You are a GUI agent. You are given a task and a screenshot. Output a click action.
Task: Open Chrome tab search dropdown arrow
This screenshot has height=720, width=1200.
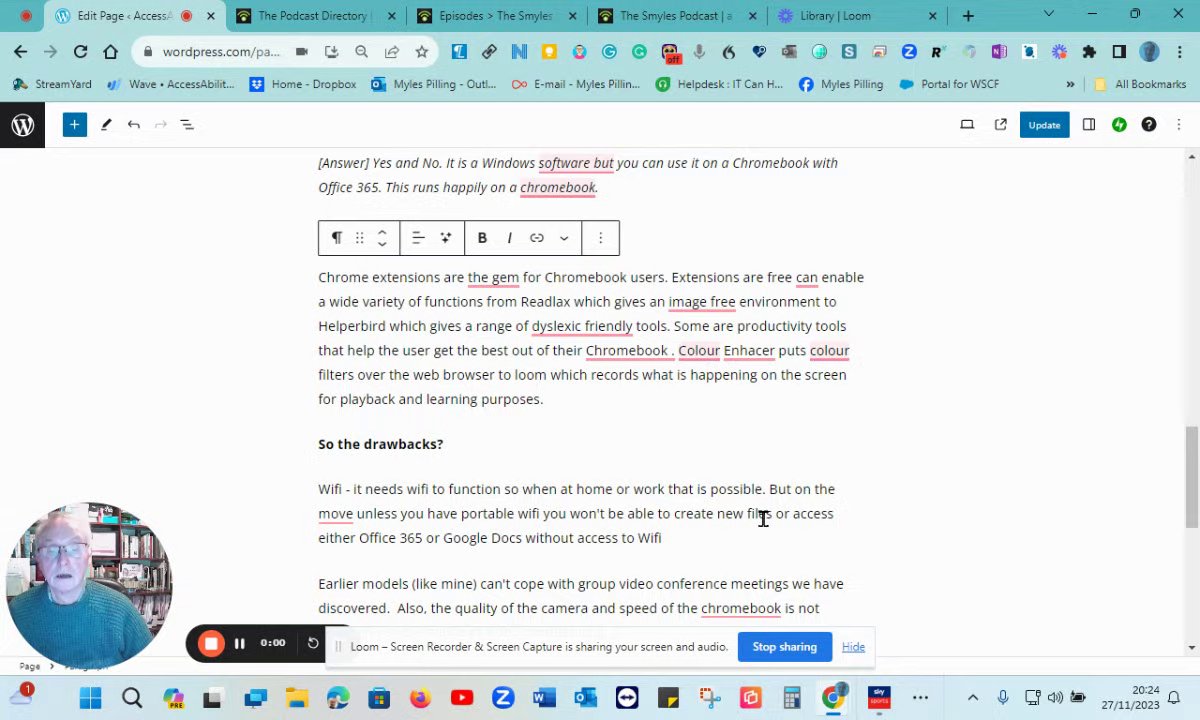pyautogui.click(x=1048, y=14)
